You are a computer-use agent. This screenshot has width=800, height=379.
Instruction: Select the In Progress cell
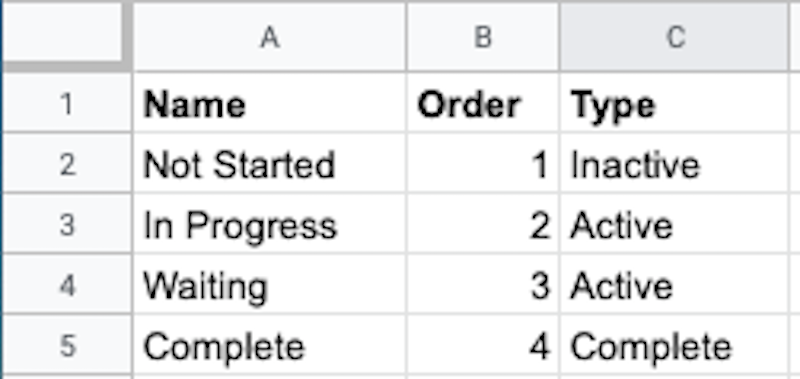[x=270, y=224]
